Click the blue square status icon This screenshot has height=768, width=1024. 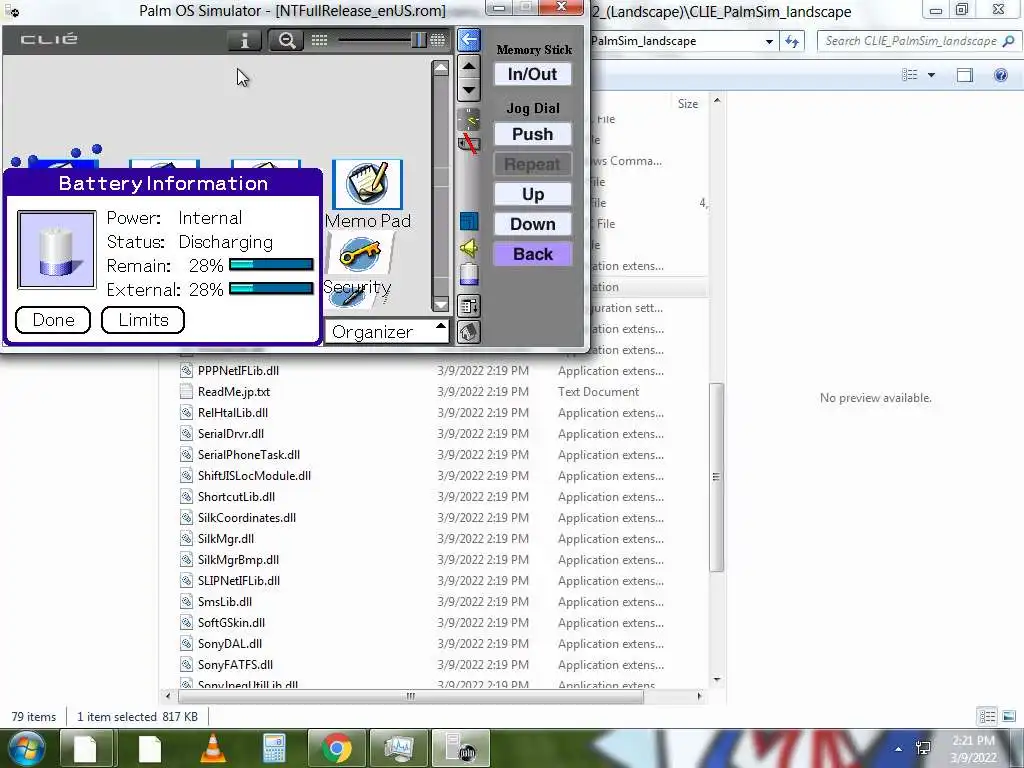point(469,221)
